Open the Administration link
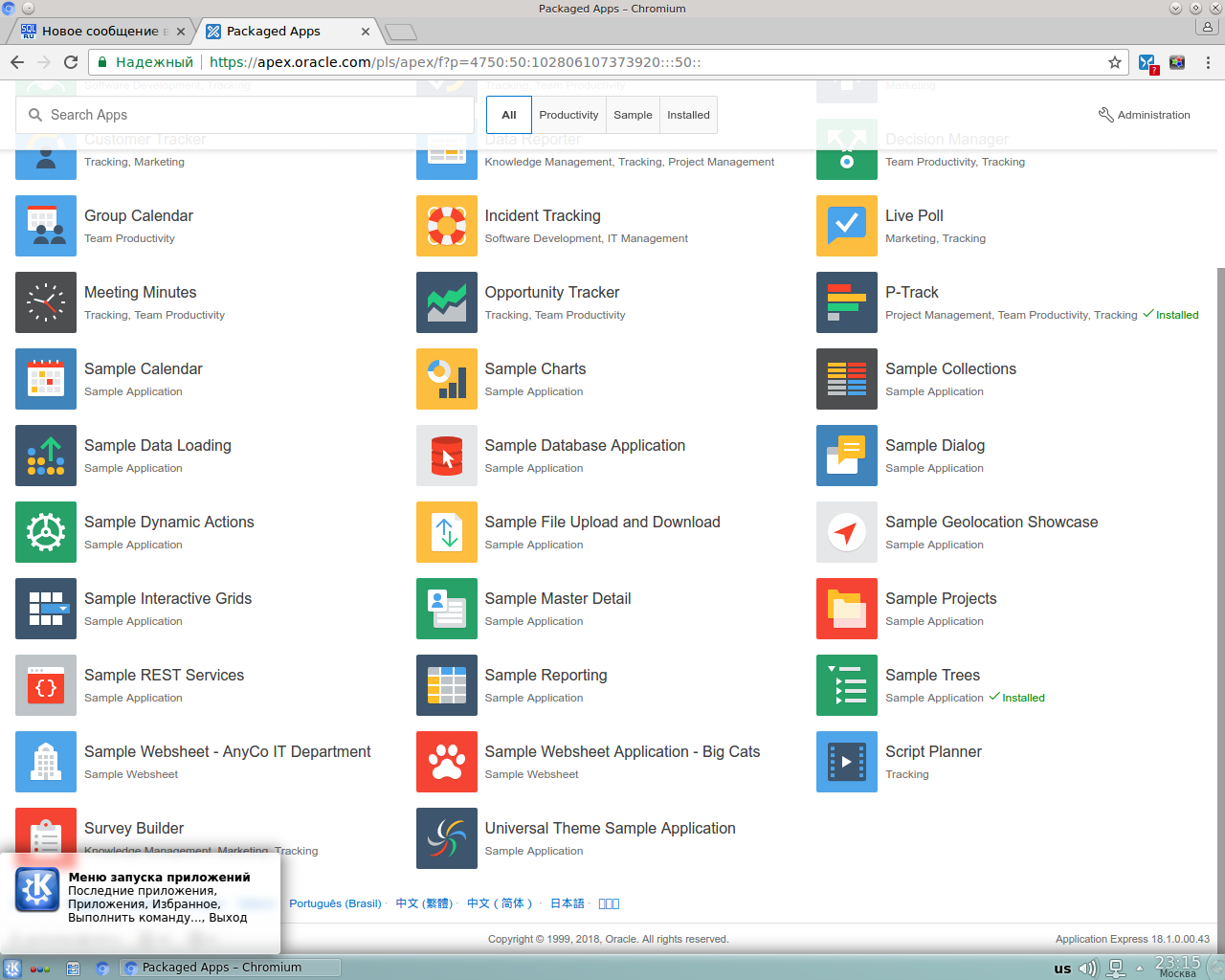 [x=1145, y=115]
